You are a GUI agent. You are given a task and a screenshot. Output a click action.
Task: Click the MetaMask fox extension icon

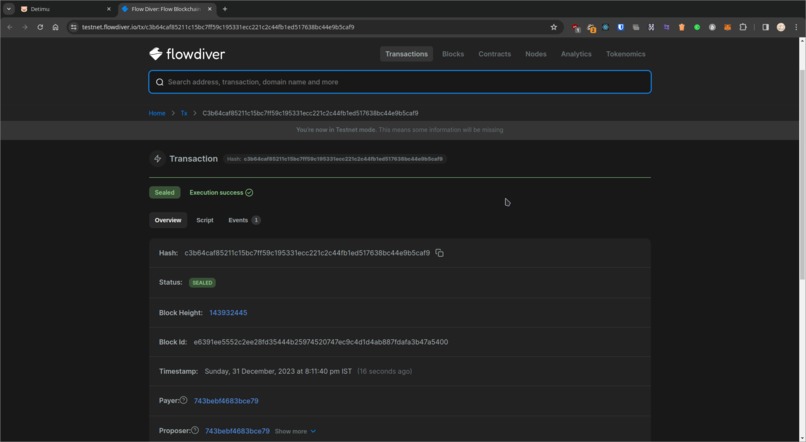(727, 27)
